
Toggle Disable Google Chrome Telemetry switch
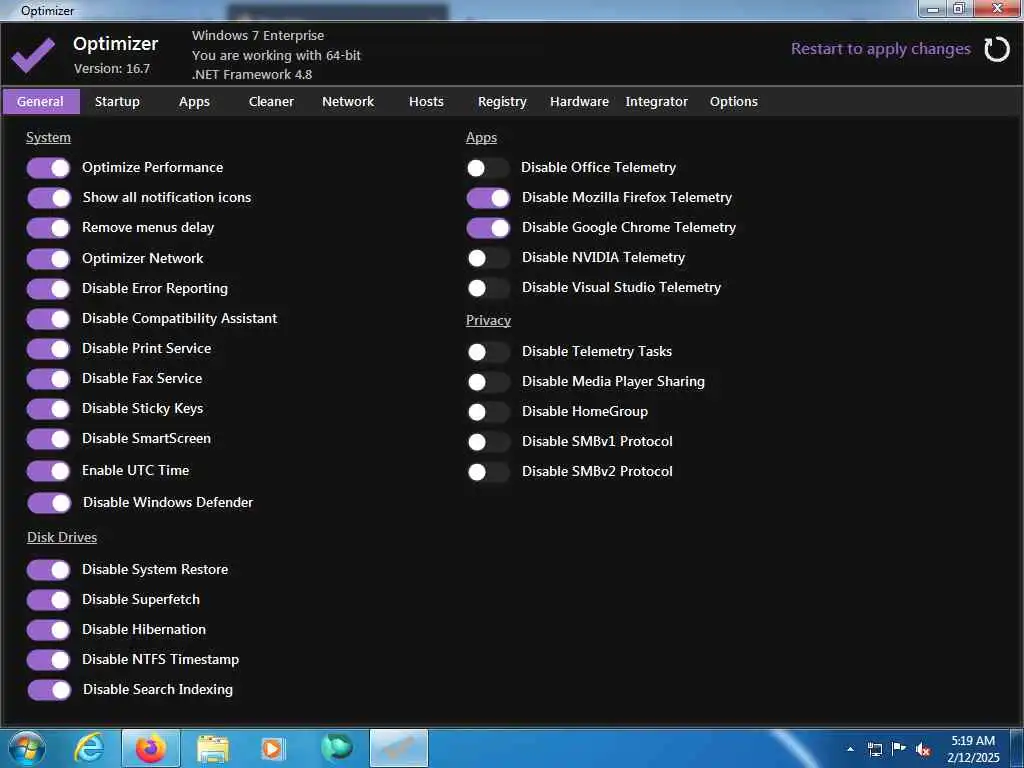(488, 228)
